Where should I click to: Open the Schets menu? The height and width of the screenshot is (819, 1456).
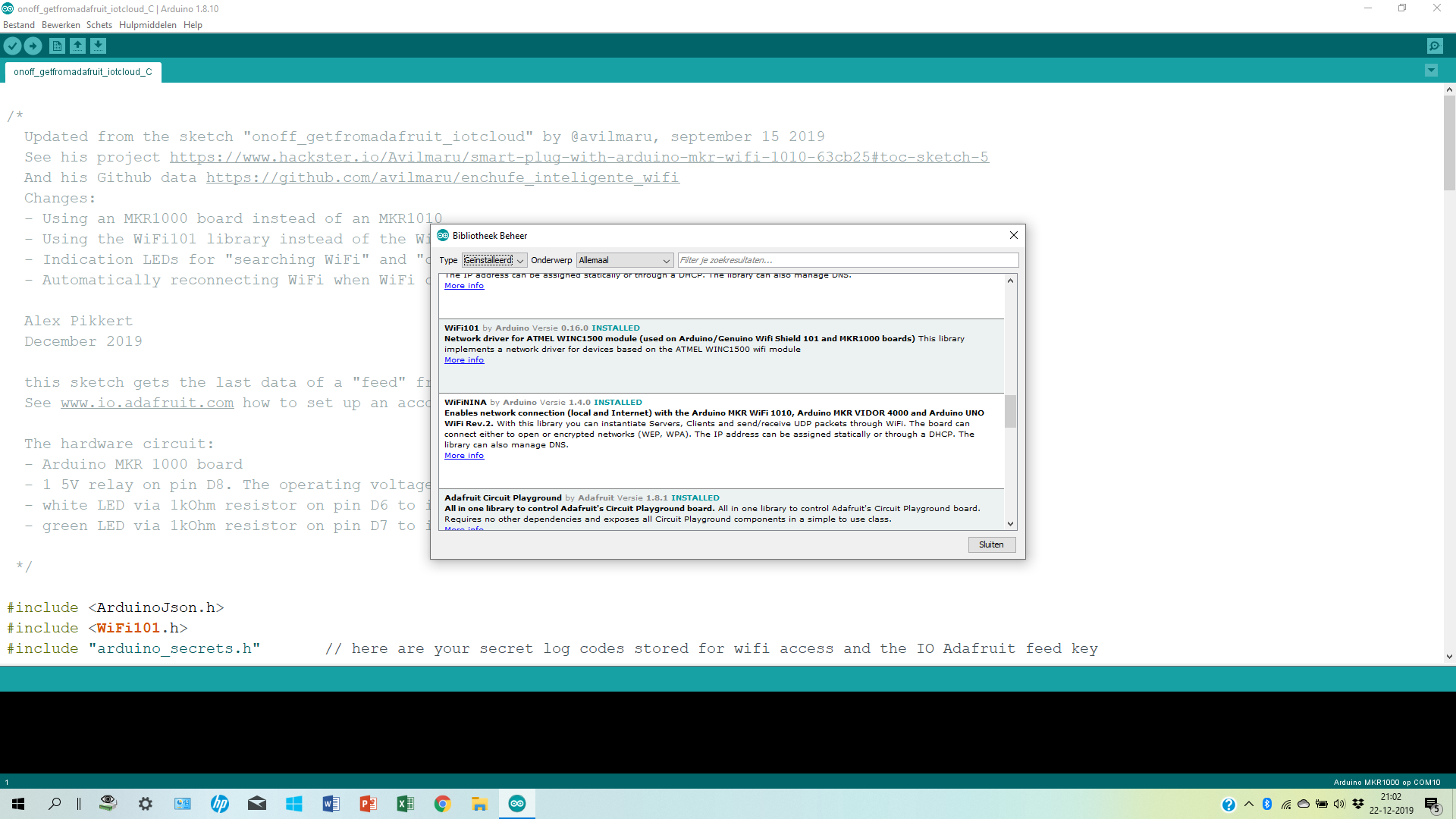99,25
